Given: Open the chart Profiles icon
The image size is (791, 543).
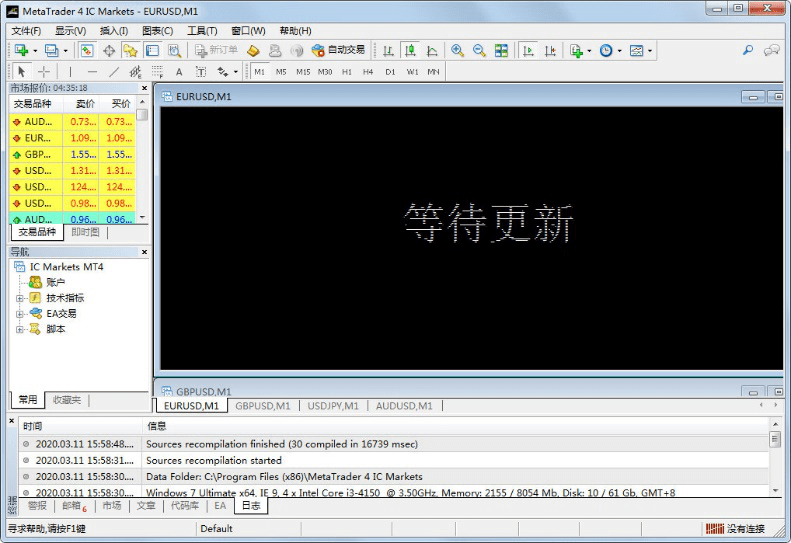Looking at the screenshot, I should click(51, 50).
